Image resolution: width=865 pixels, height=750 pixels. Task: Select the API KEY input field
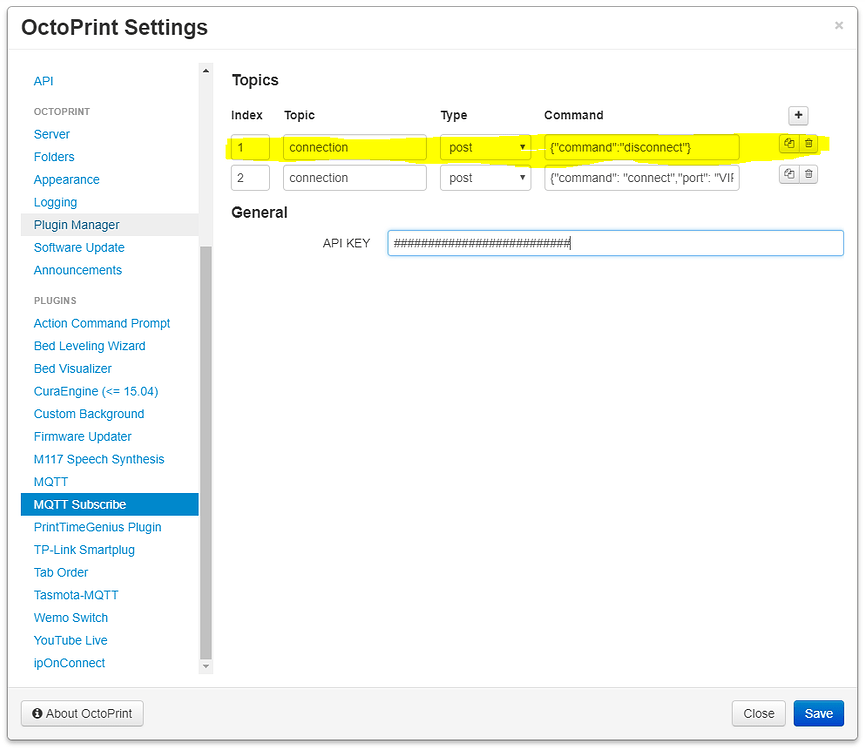click(615, 242)
